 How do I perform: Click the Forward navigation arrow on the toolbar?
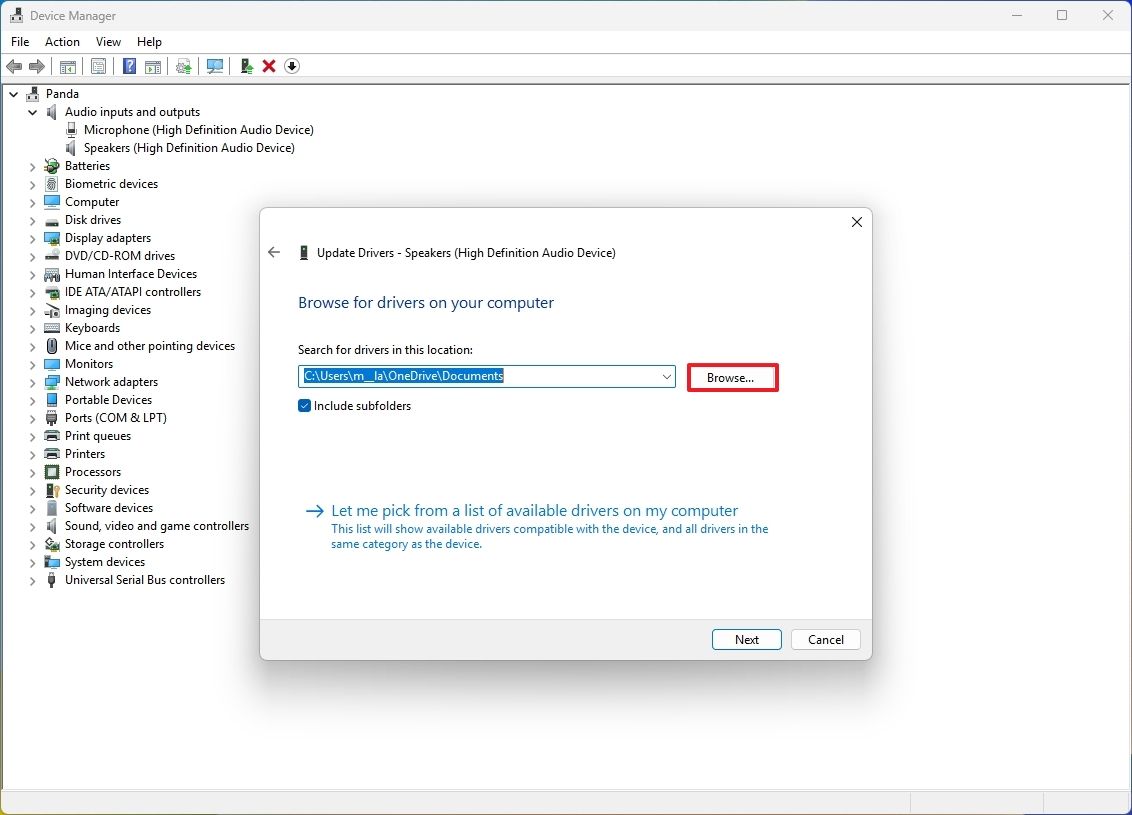38,66
